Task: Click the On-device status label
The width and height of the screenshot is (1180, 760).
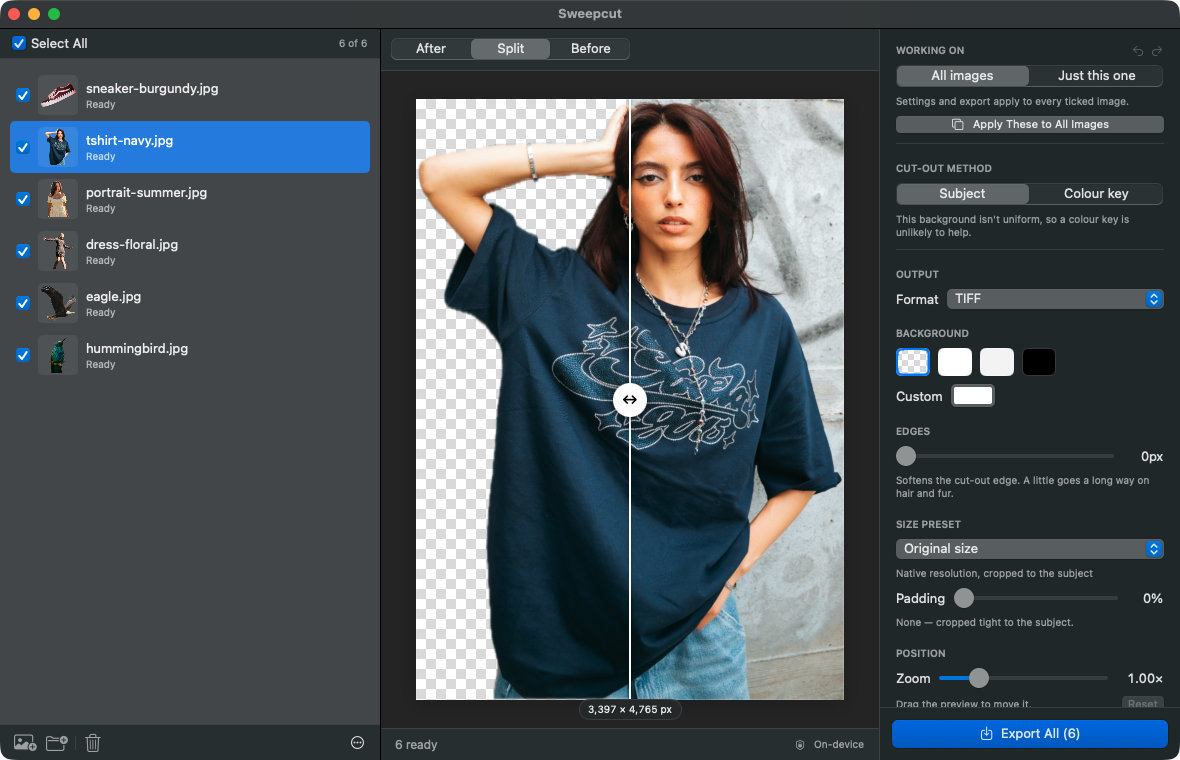Action: pyautogui.click(x=838, y=745)
